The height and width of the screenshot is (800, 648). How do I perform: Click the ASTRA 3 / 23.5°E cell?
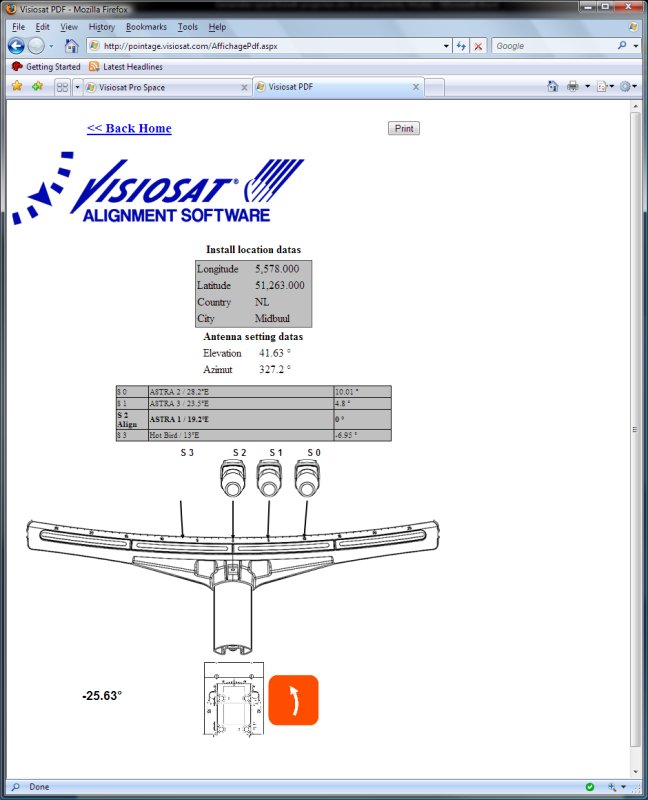(240, 404)
